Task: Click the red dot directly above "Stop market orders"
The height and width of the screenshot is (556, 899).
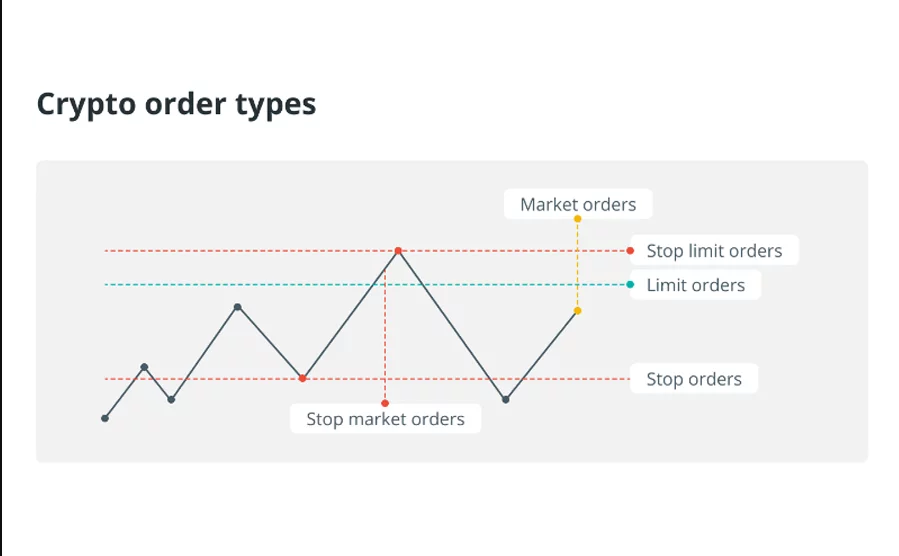Action: coord(385,403)
